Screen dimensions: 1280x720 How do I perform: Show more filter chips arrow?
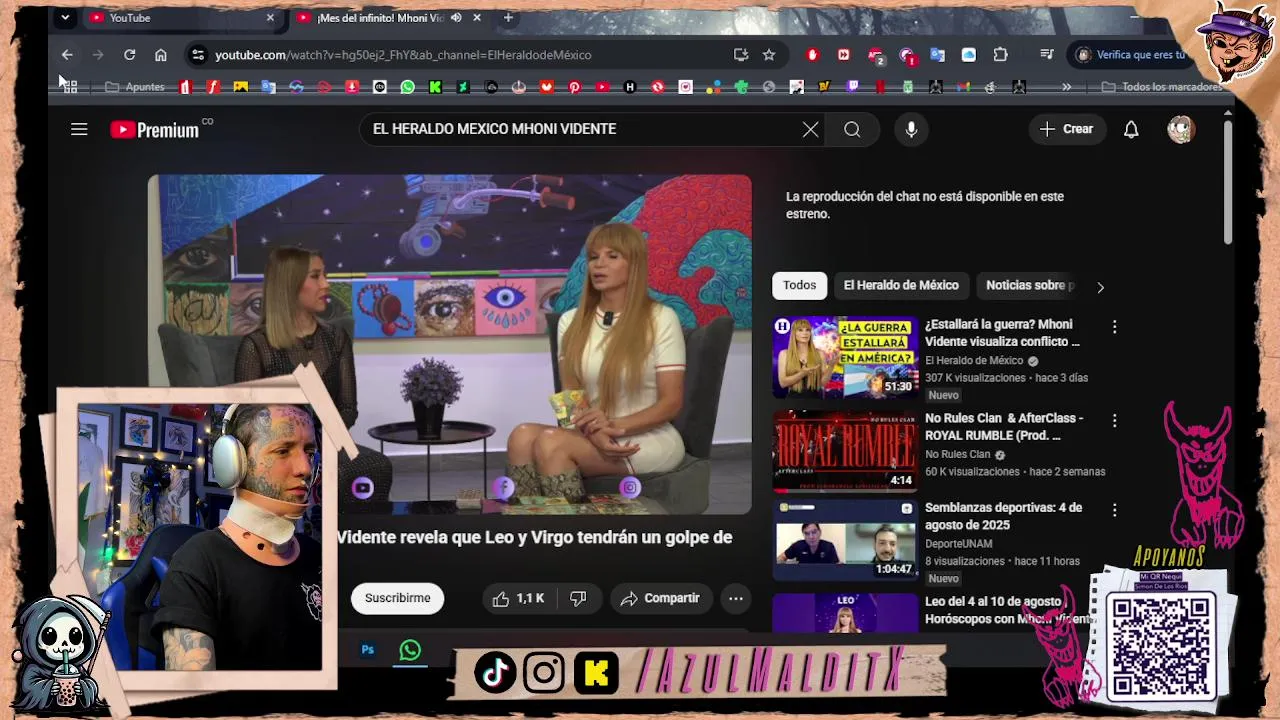point(1100,287)
